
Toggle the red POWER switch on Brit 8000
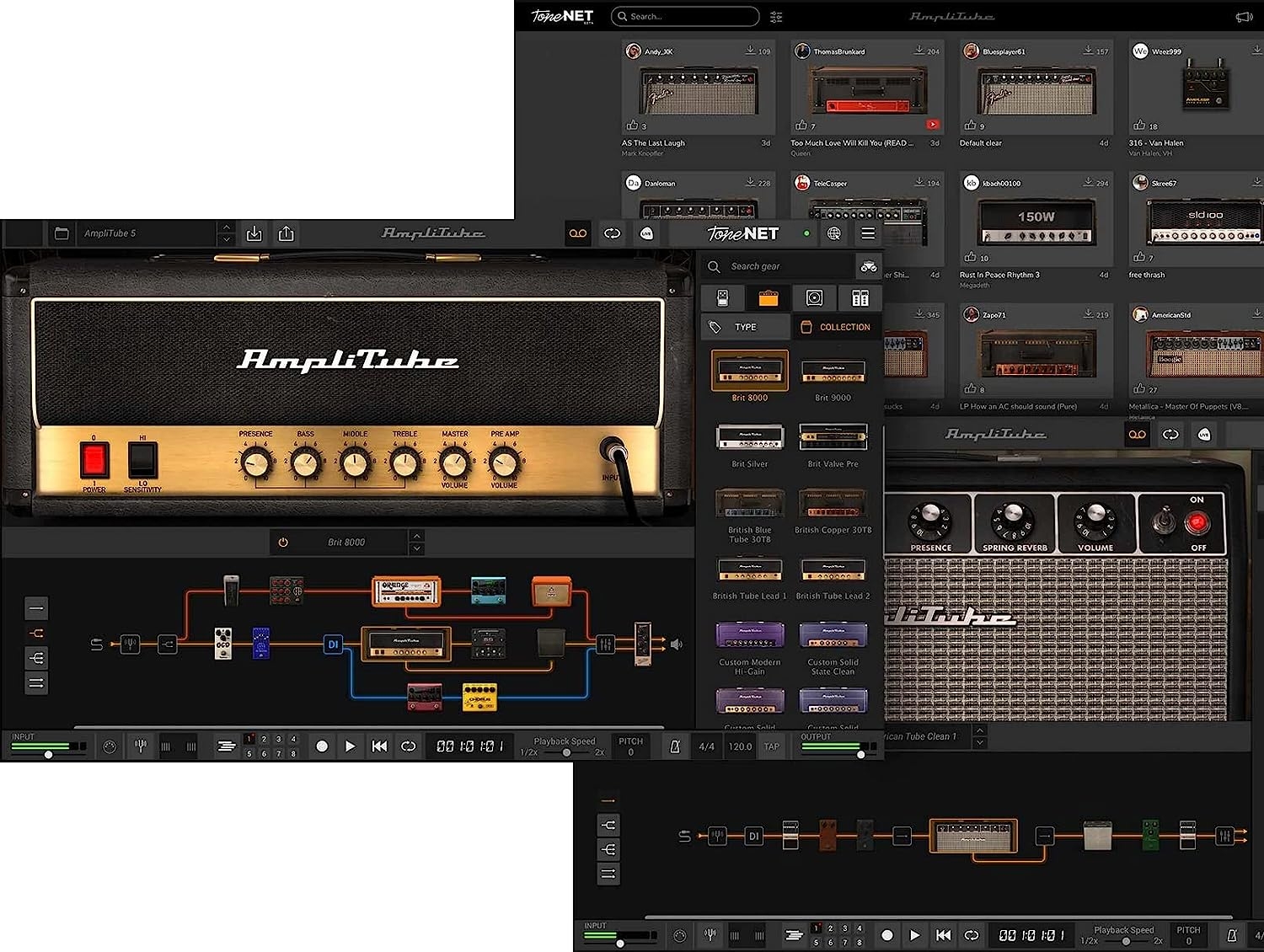click(x=94, y=461)
